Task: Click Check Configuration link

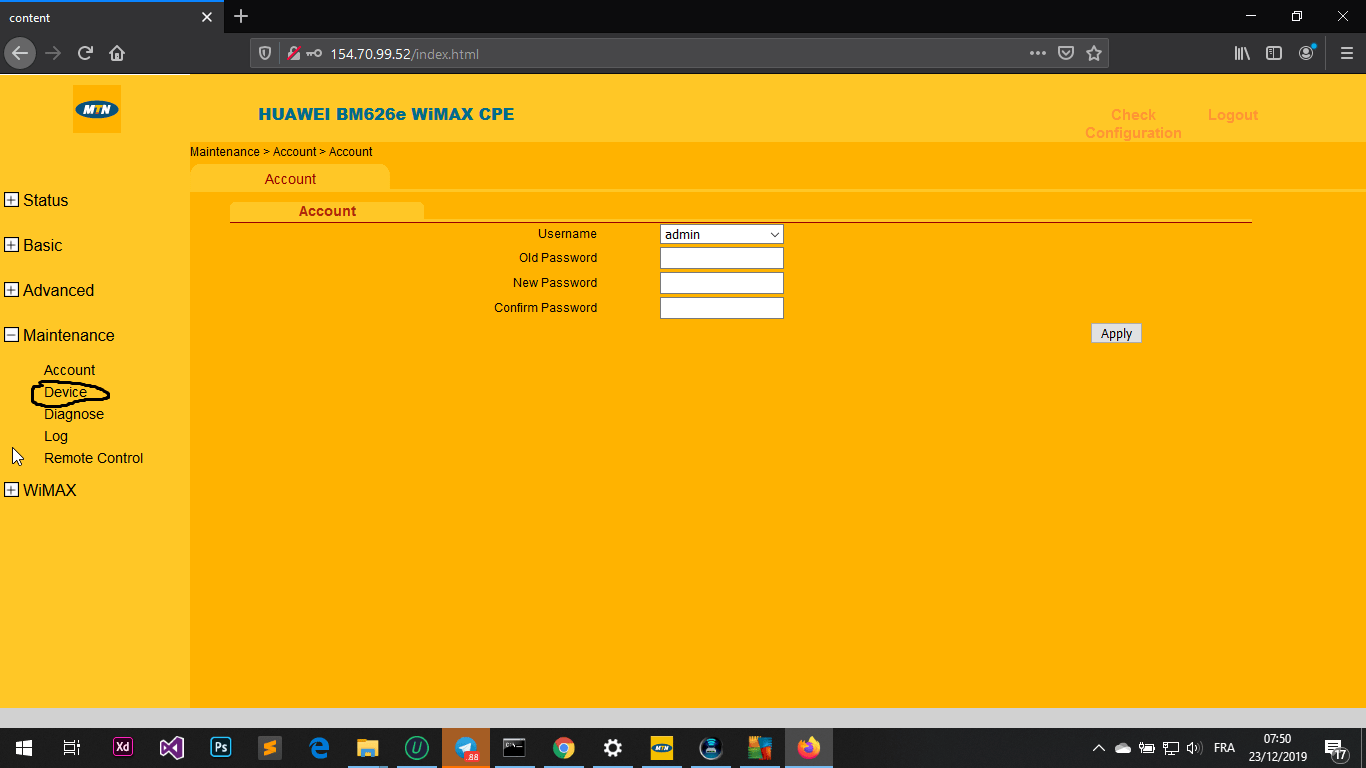Action: point(1133,124)
